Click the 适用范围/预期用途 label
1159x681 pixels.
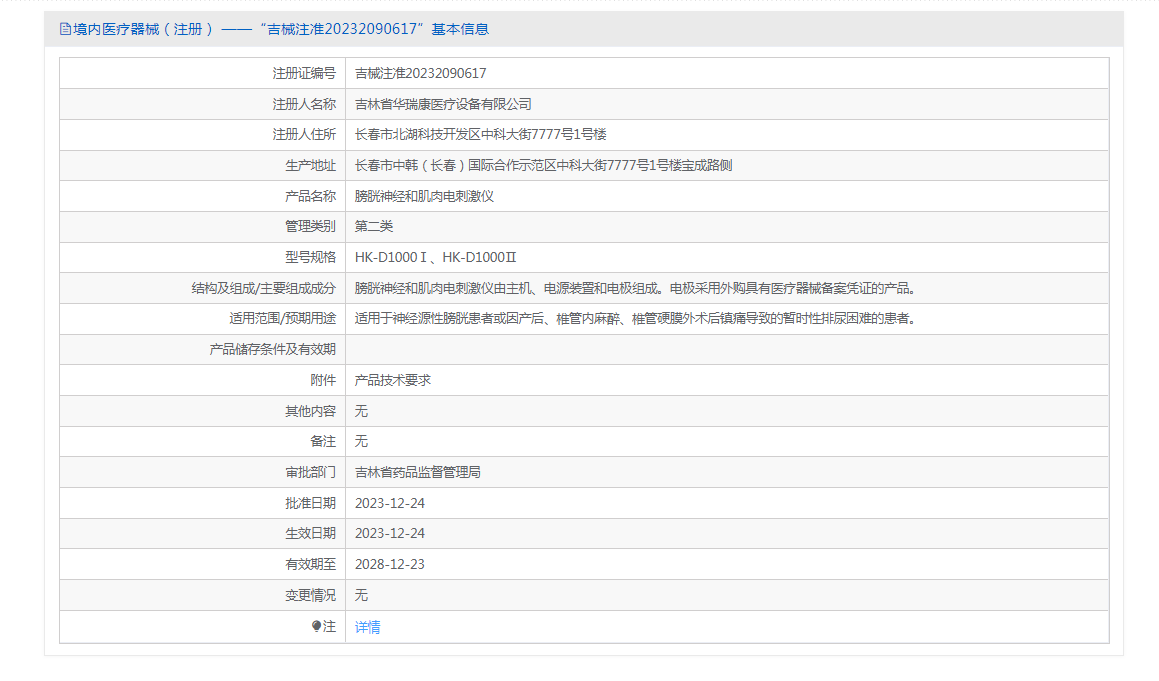pos(282,319)
